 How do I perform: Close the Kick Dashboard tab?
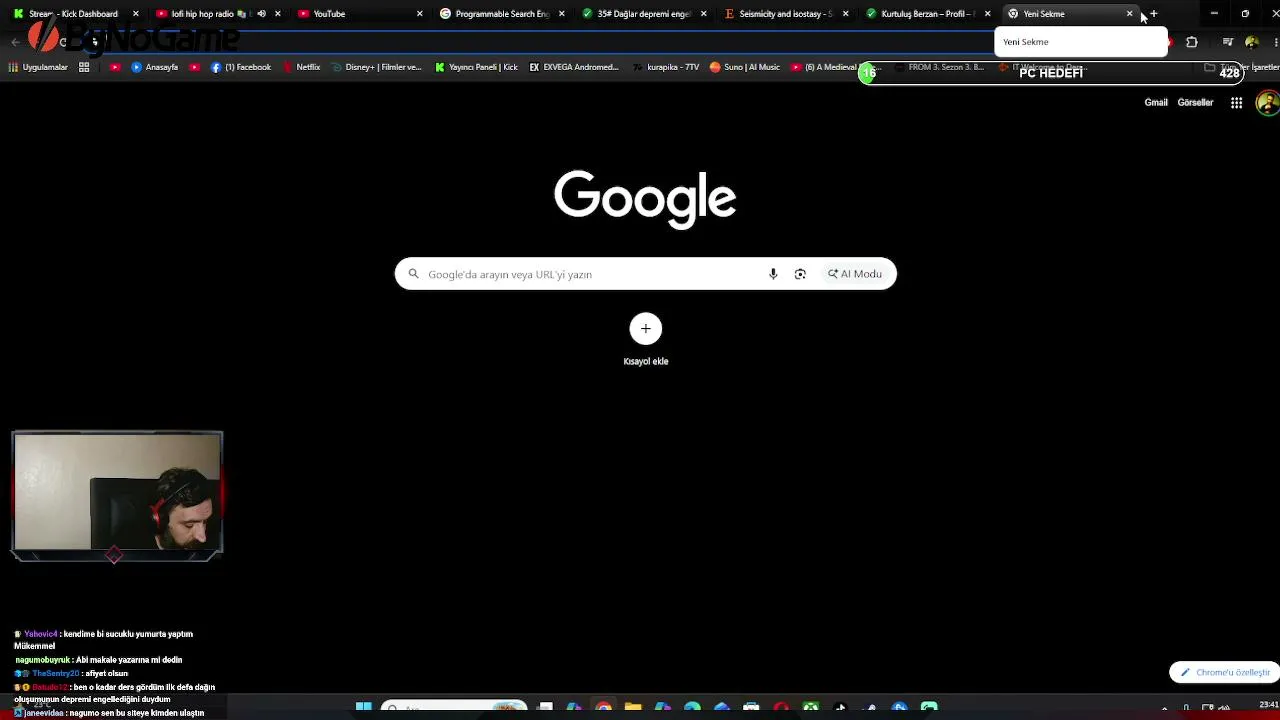[x=136, y=14]
